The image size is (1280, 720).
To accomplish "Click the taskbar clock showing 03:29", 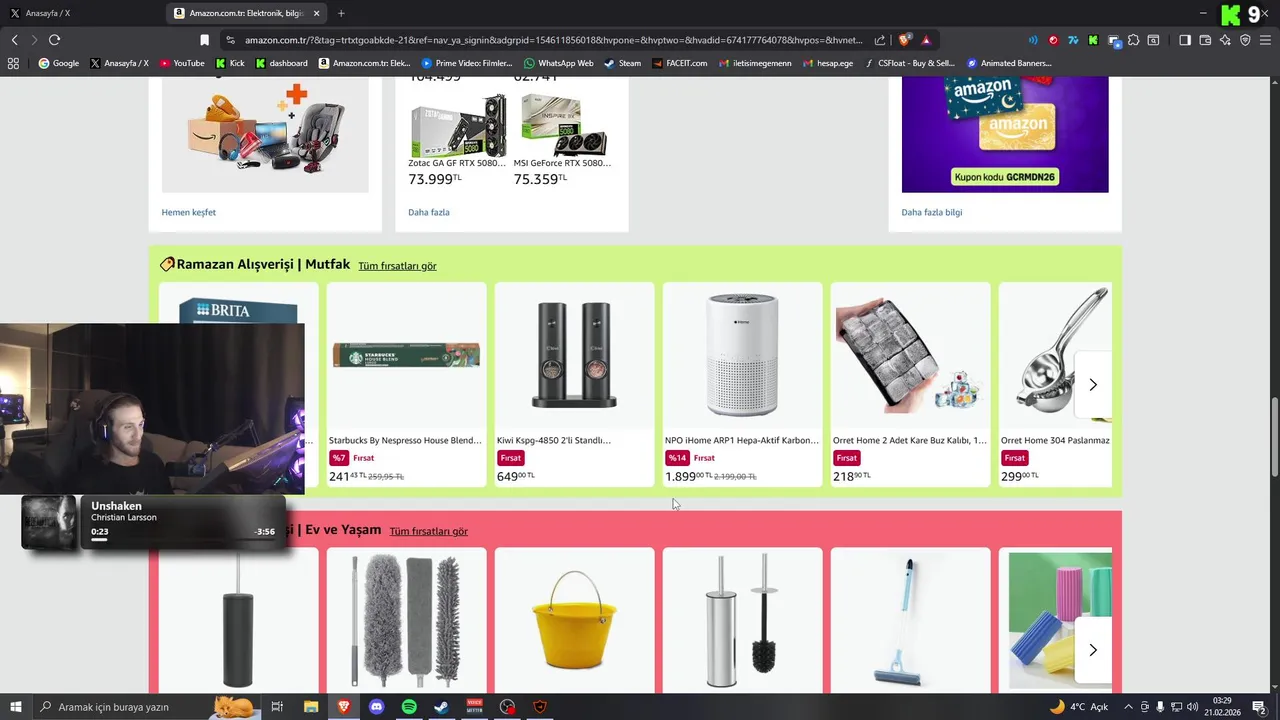I will tap(1222, 707).
